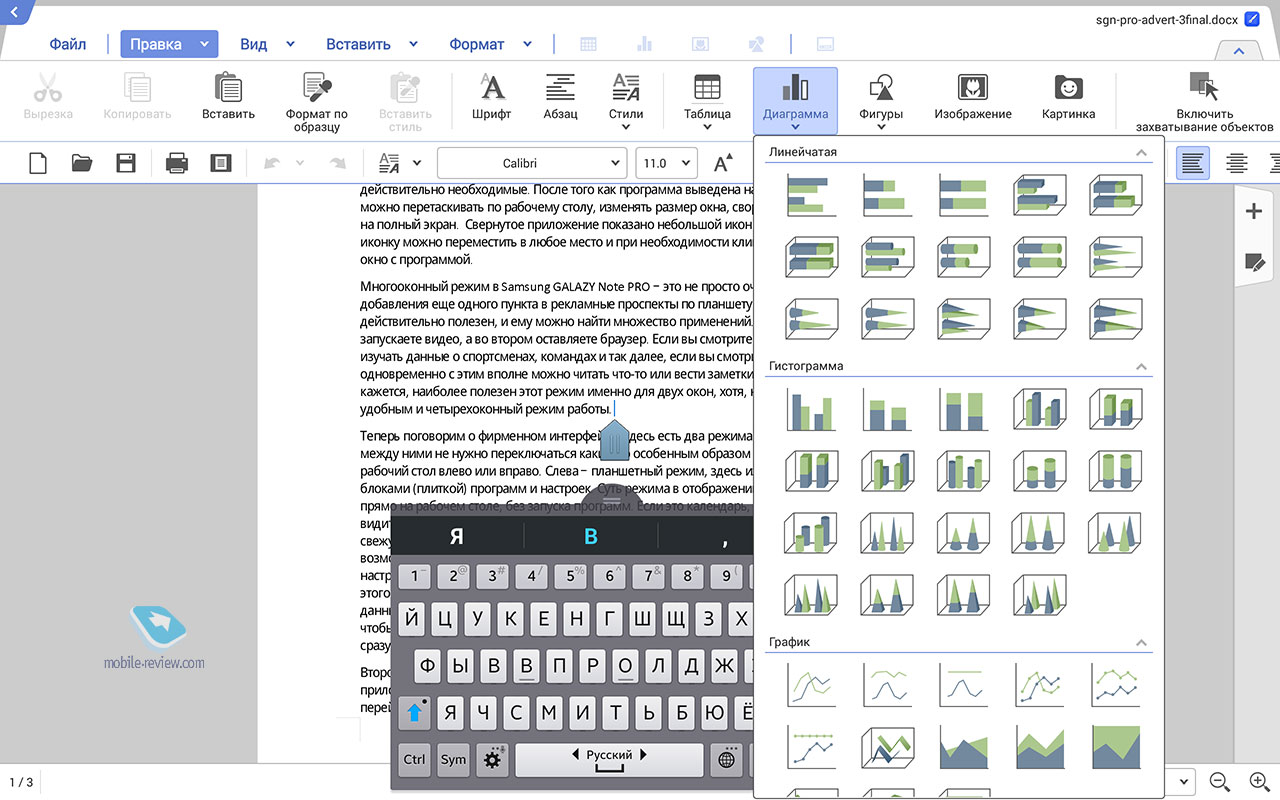
Task: Tap the Русский space bar
Action: tap(609, 759)
